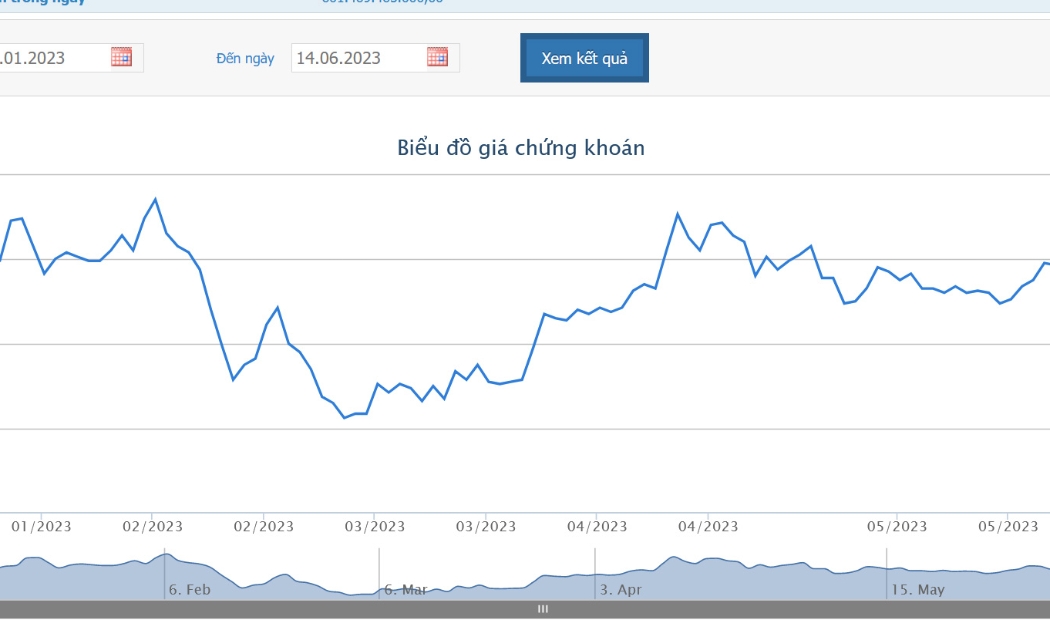
Task: Click the first 02/2023 x-axis label
Action: (153, 527)
